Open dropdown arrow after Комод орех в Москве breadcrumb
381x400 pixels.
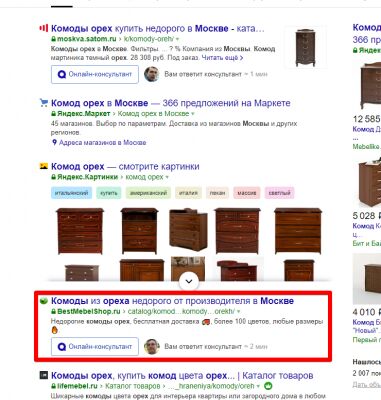point(193,114)
